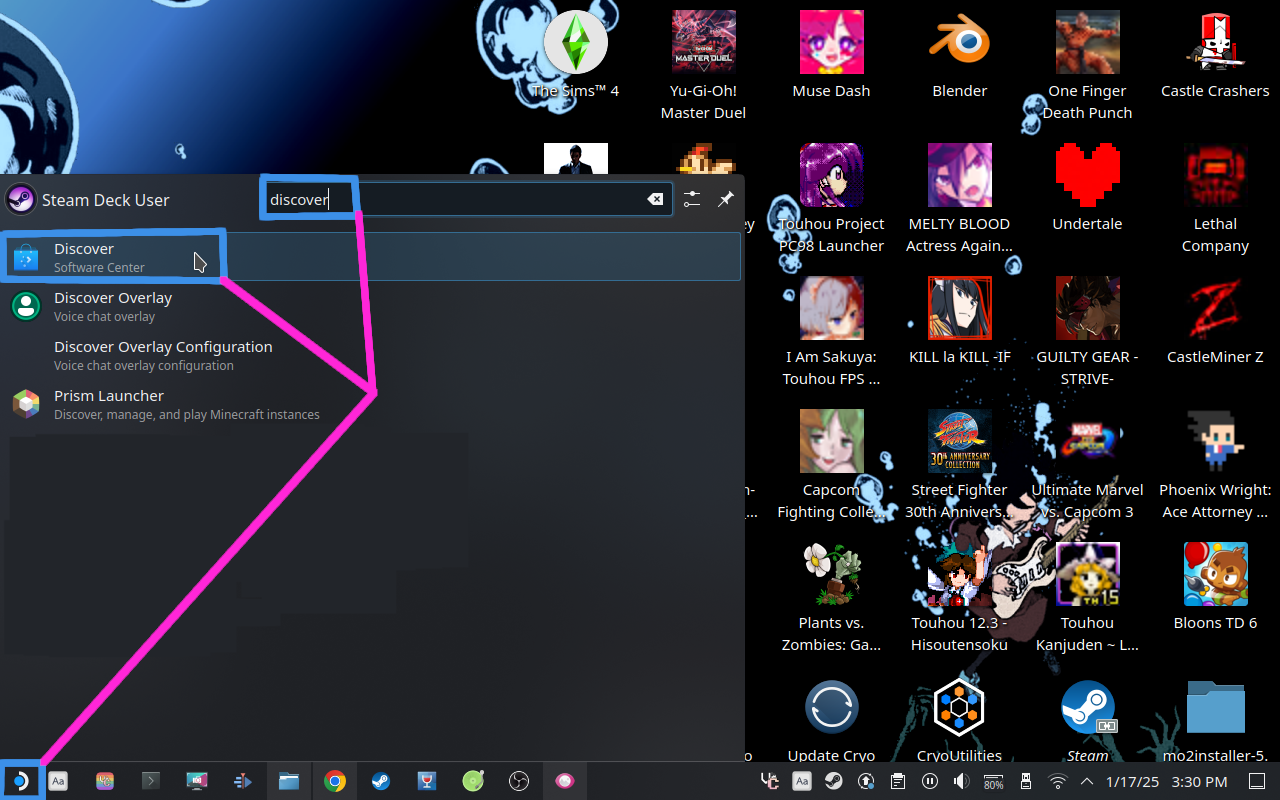Screen dimensions: 1280x800
Task: Open the Wi-Fi network tray icon
Action: coord(1057,781)
